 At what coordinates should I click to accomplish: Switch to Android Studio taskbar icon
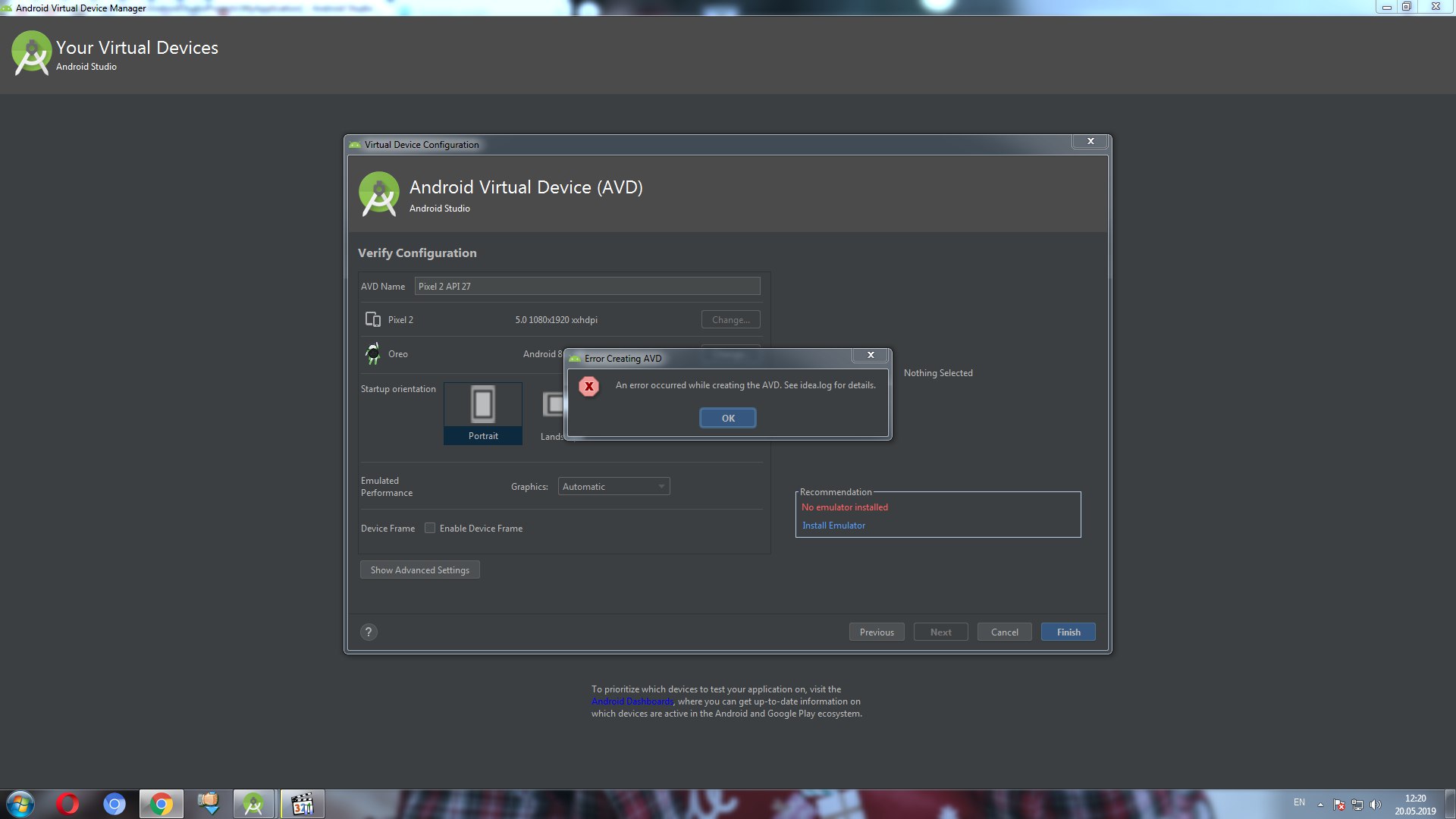[253, 804]
